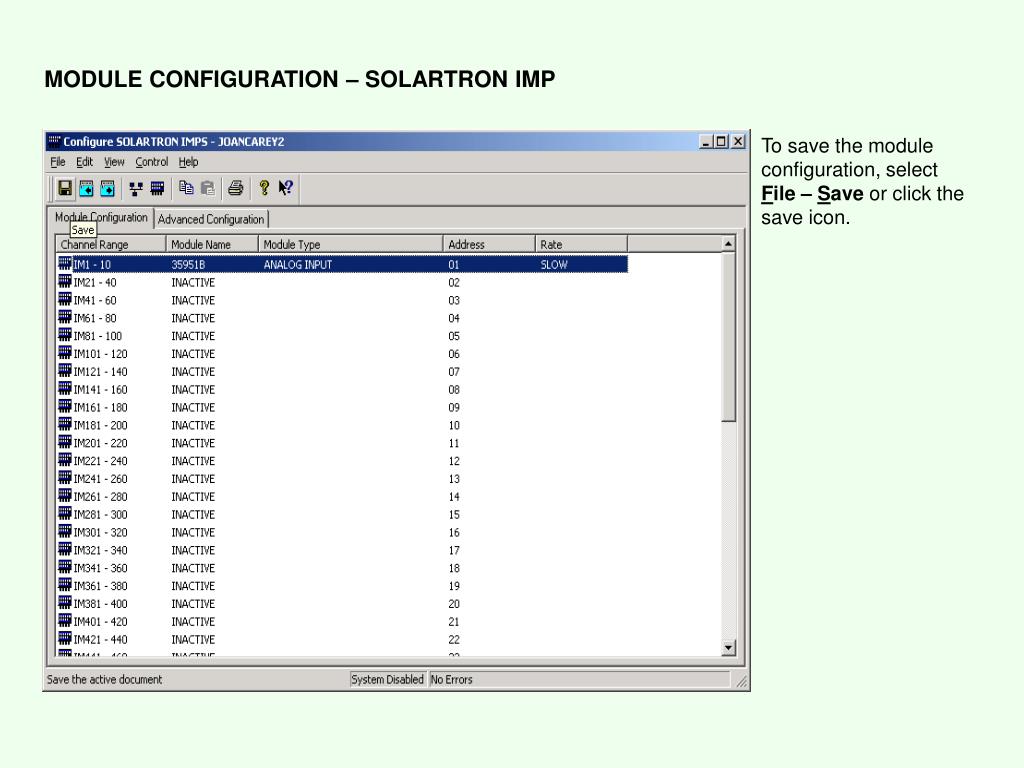Screen dimensions: 1024x768
Task: Sort by the Channel Range column header
Action: pos(112,244)
